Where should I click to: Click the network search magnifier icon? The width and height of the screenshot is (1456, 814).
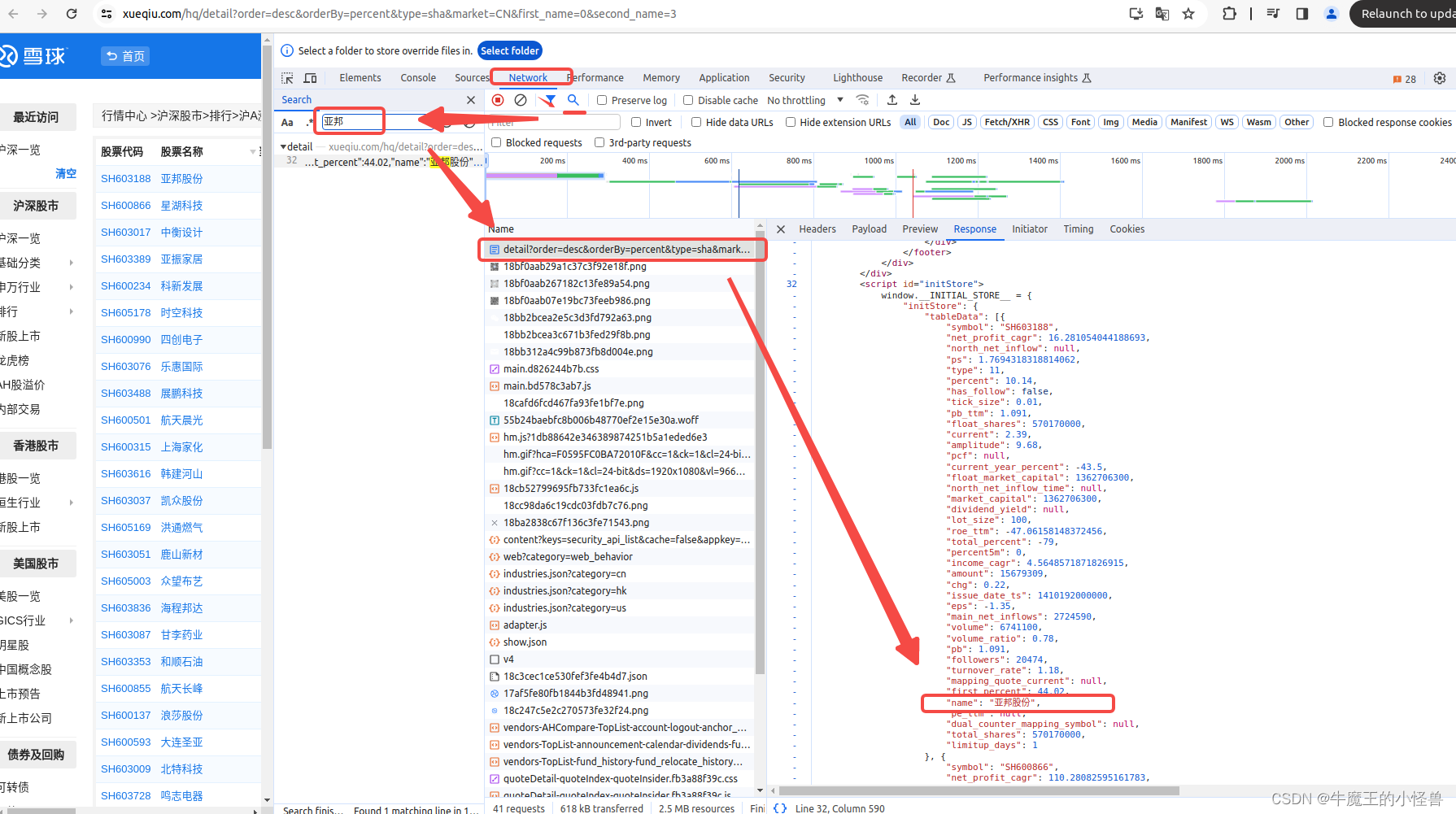coord(573,100)
